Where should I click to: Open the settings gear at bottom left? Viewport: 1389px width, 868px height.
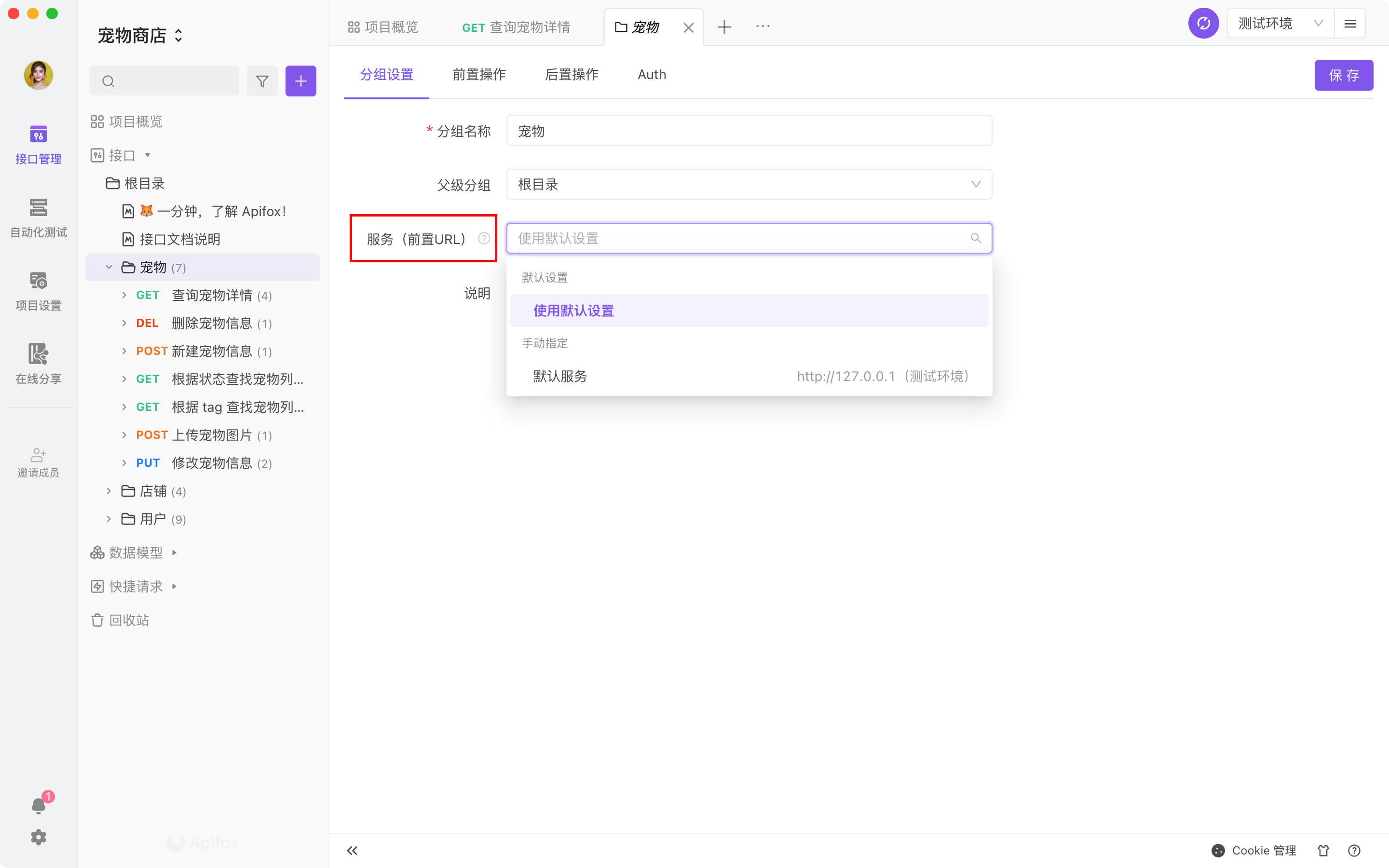tap(39, 837)
